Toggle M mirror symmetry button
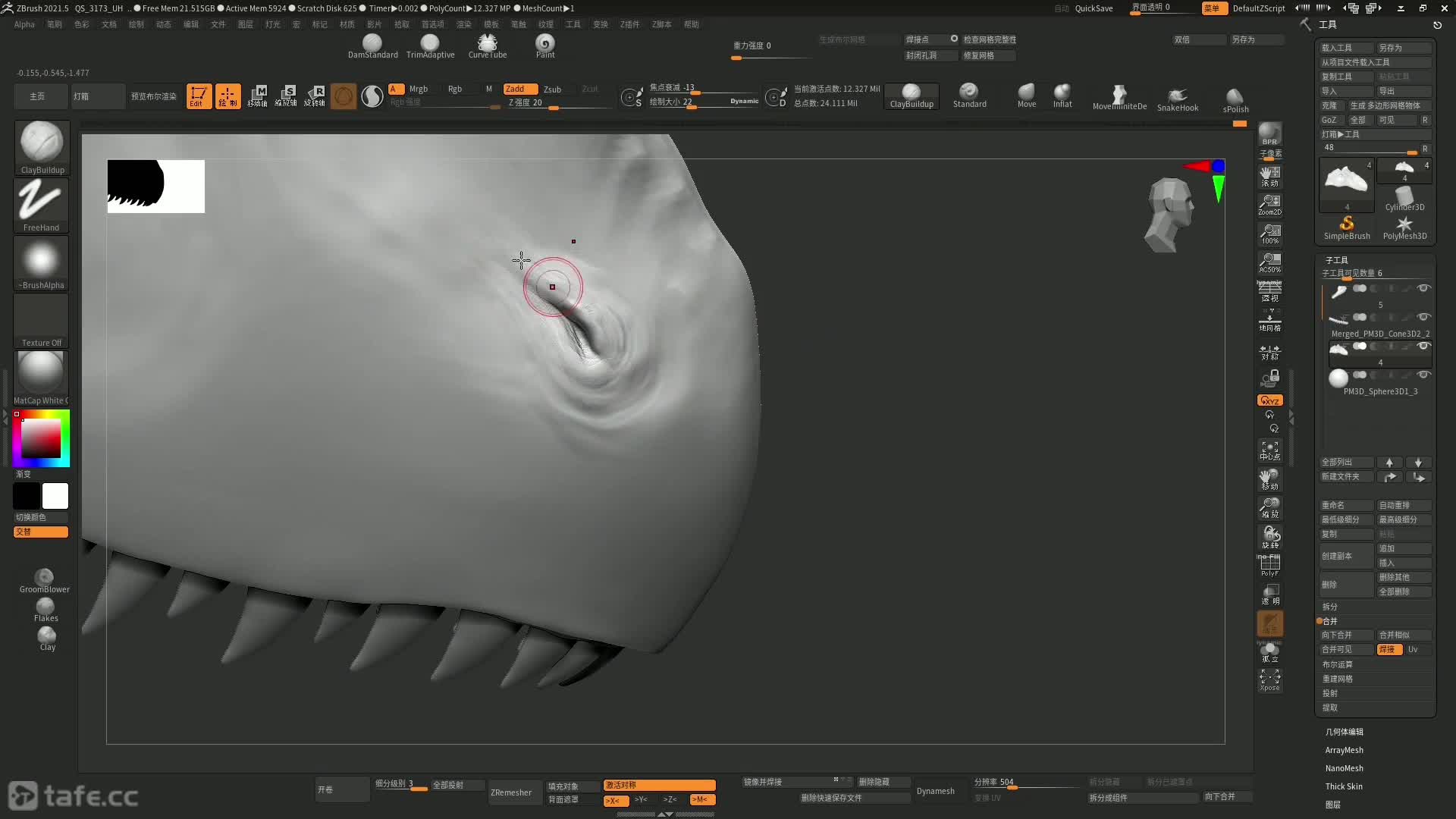 (x=702, y=800)
